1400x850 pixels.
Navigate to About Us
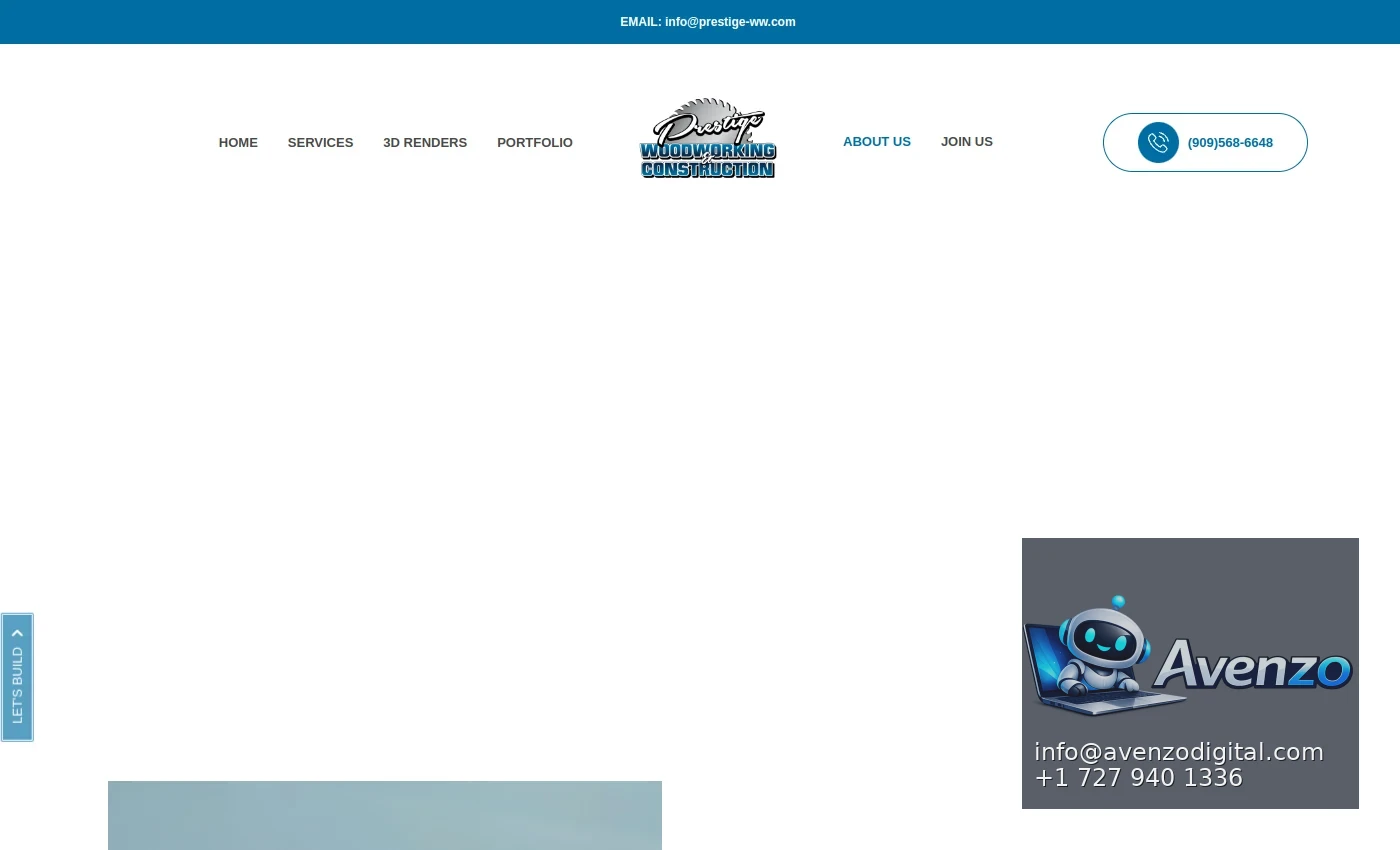coord(877,141)
